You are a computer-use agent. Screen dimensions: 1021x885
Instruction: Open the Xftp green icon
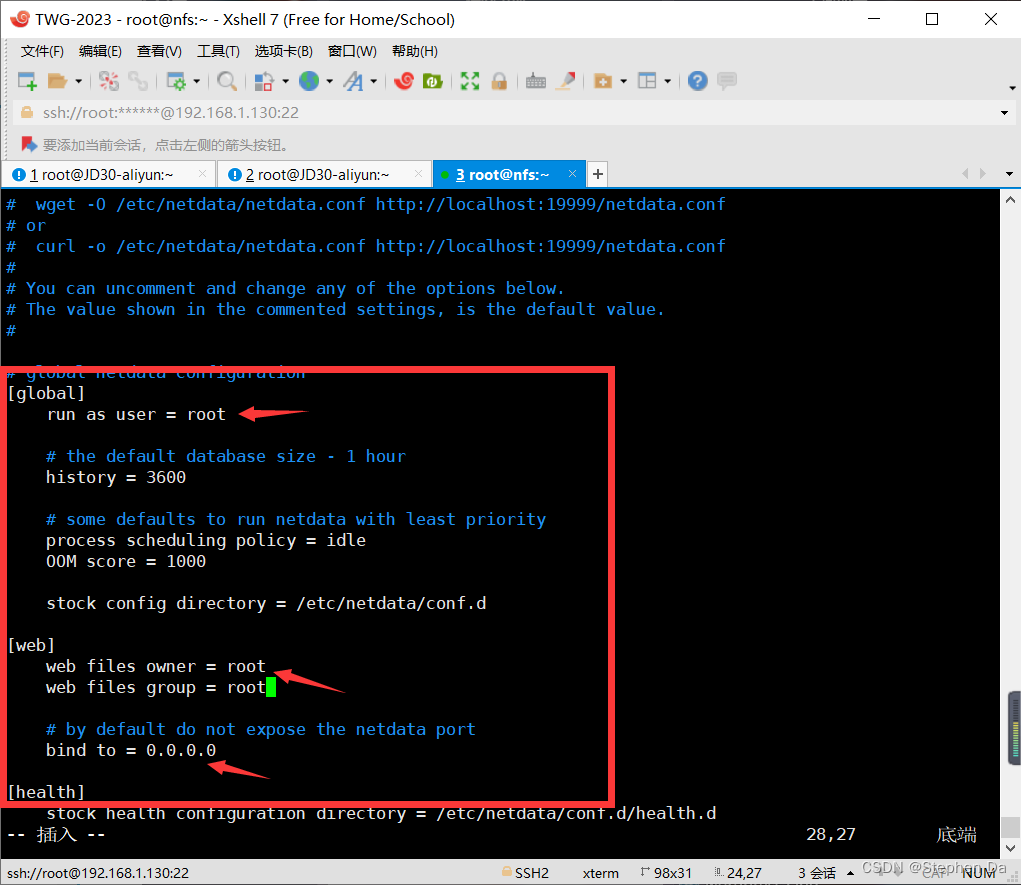point(432,81)
